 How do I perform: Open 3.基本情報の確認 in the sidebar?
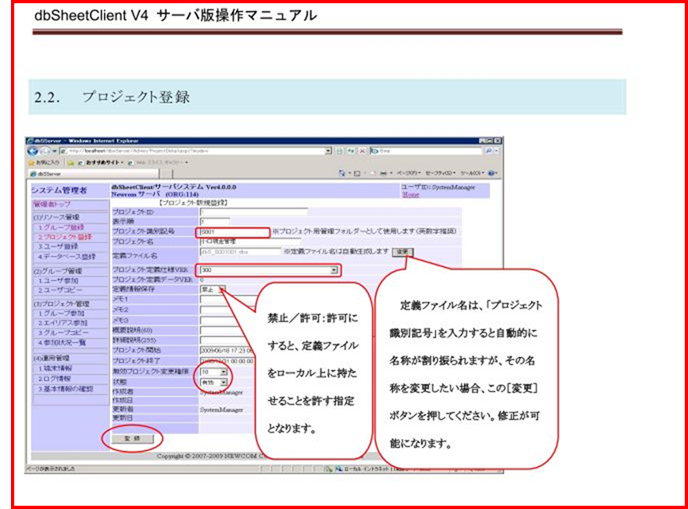(x=65, y=389)
